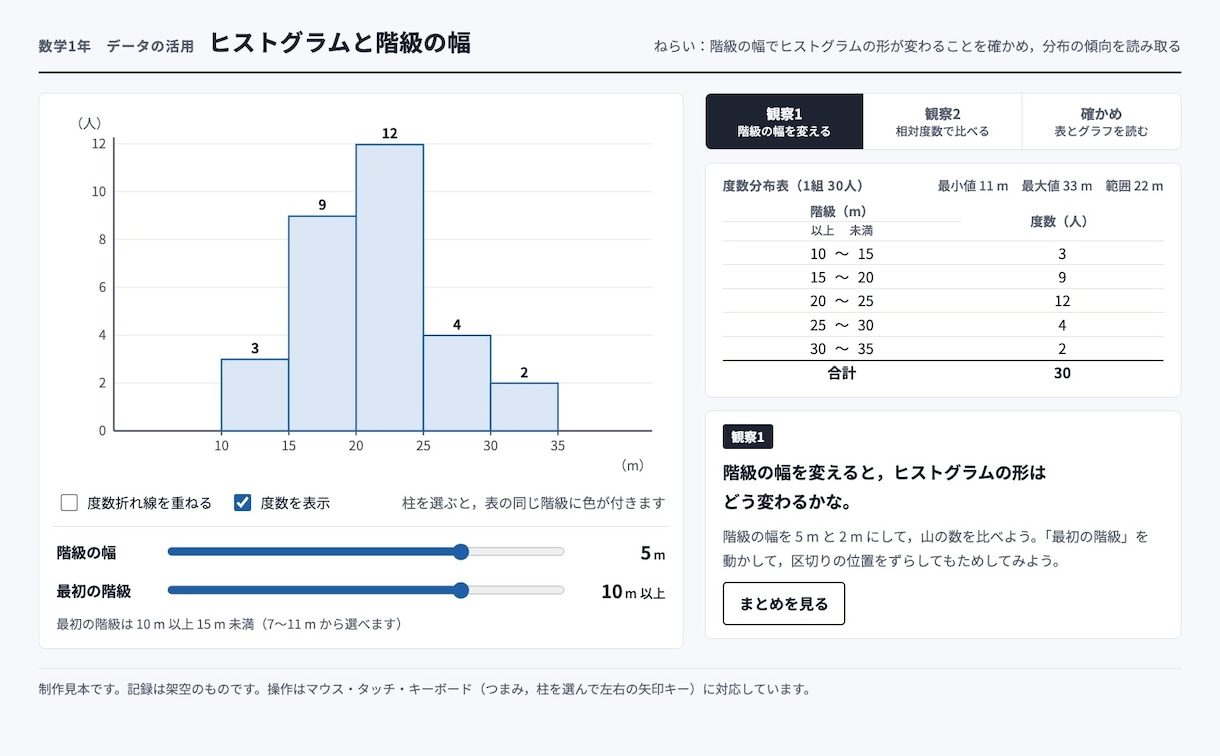This screenshot has height=756, width=1220.
Task: Click the total value 30 in the table
Action: 1062,373
